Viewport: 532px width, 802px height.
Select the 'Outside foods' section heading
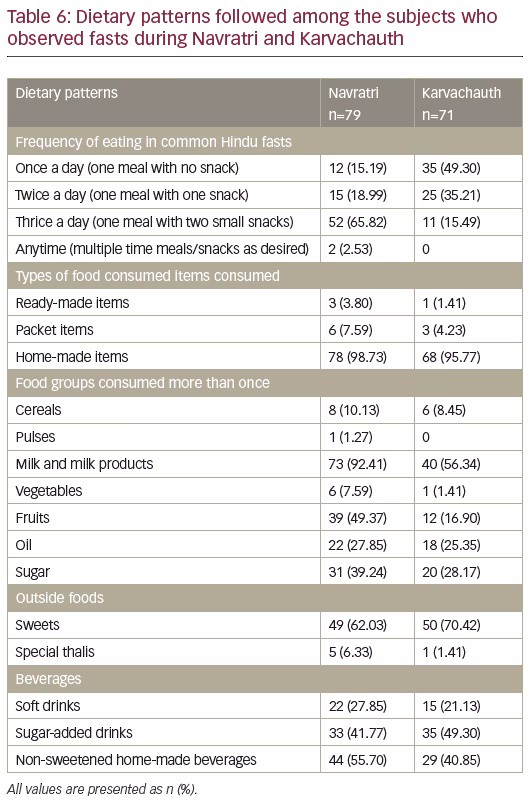[59, 598]
